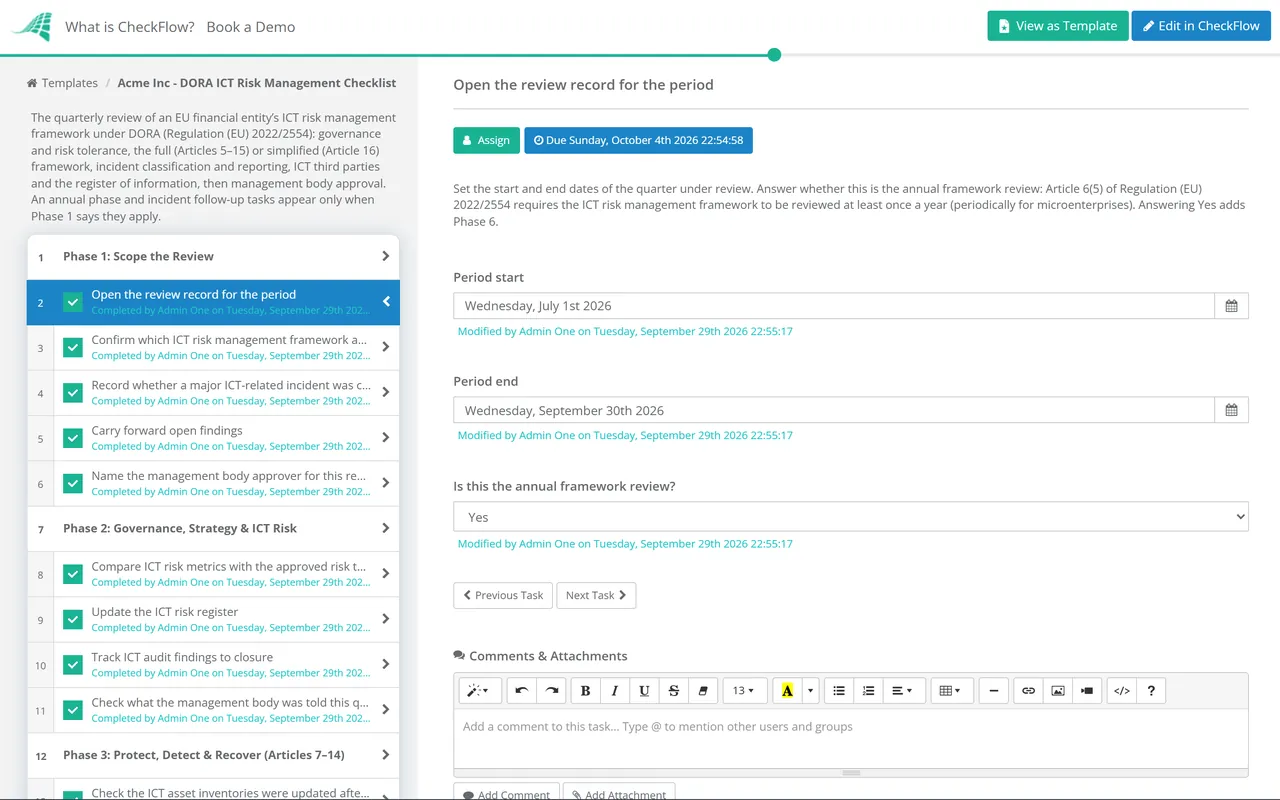Open the Period start calendar picker

coord(1231,306)
